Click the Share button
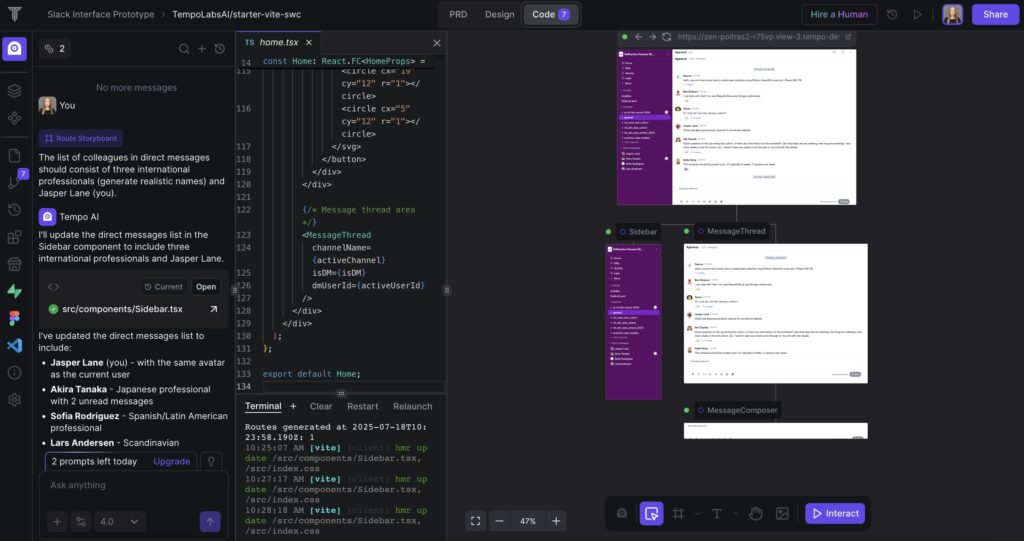 point(995,14)
